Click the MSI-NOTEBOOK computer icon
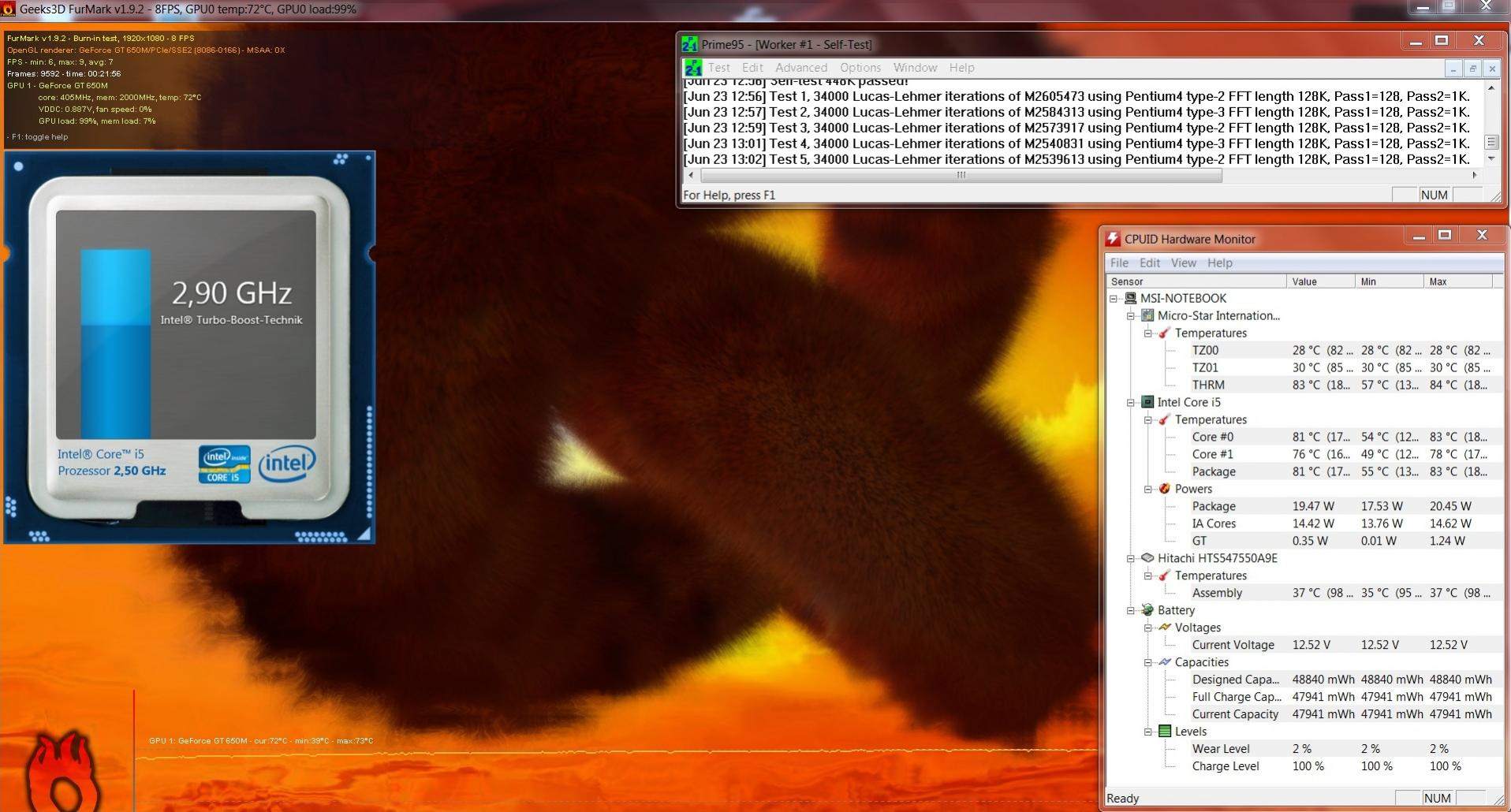 coord(1130,298)
